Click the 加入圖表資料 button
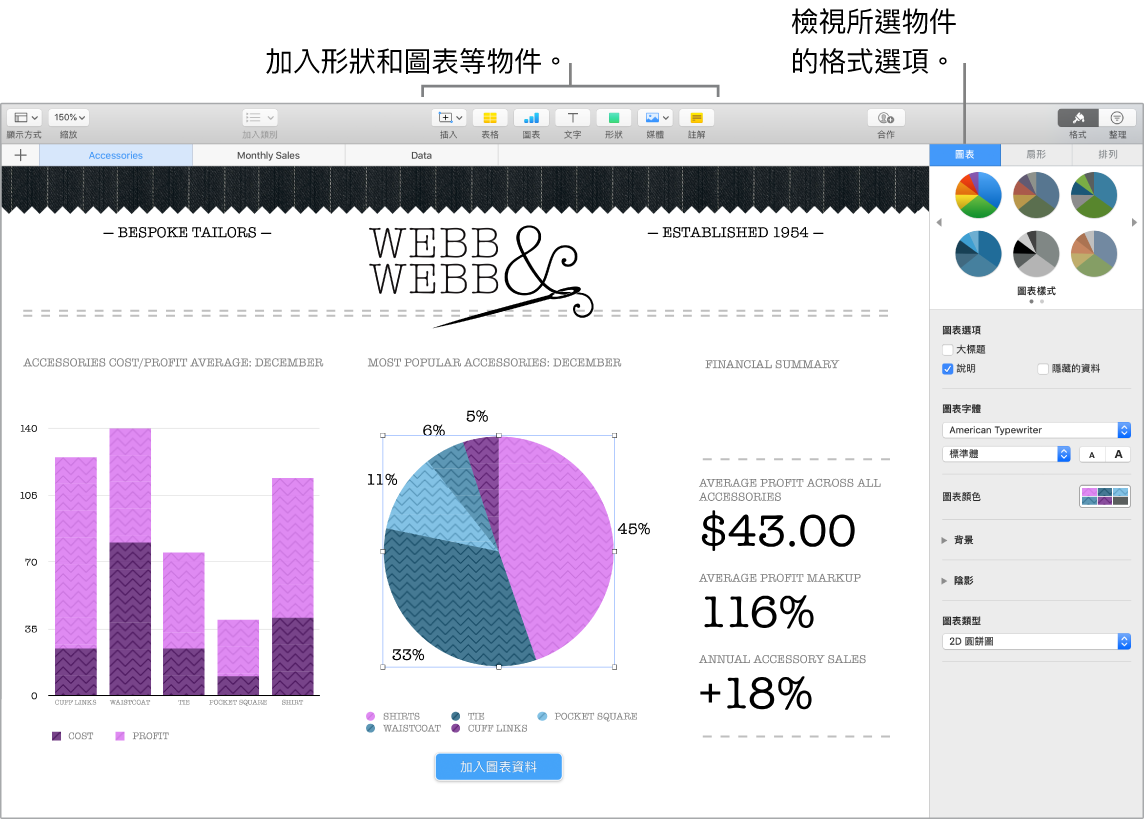 (498, 765)
